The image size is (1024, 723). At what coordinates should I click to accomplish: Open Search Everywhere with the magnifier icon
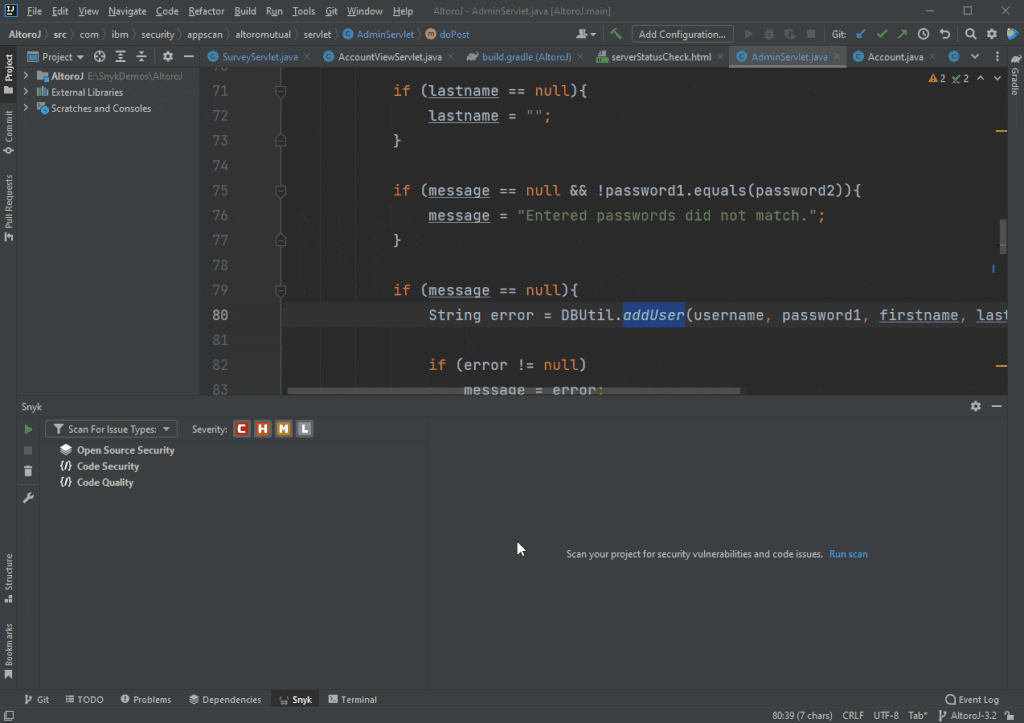pyautogui.click(x=971, y=33)
